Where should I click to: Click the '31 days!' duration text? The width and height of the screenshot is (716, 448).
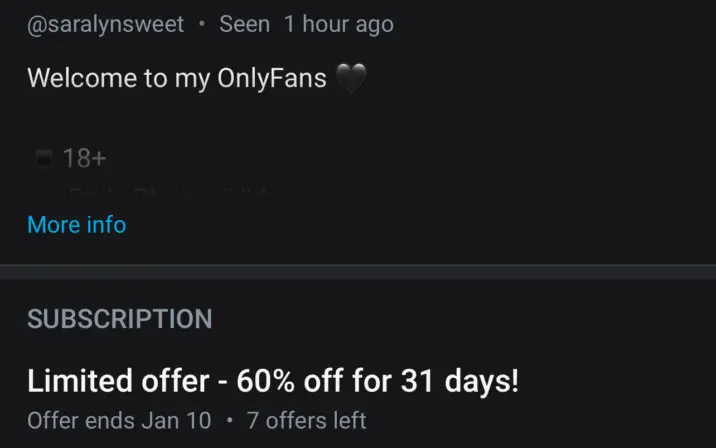click(x=460, y=381)
